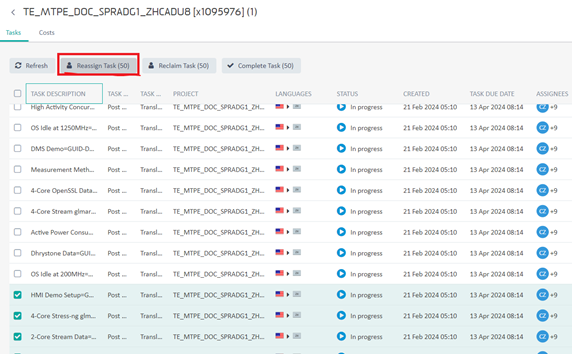The width and height of the screenshot is (578, 361).
Task: Open task 'Dhrystone Data=GUI...'
Action: coord(63,253)
